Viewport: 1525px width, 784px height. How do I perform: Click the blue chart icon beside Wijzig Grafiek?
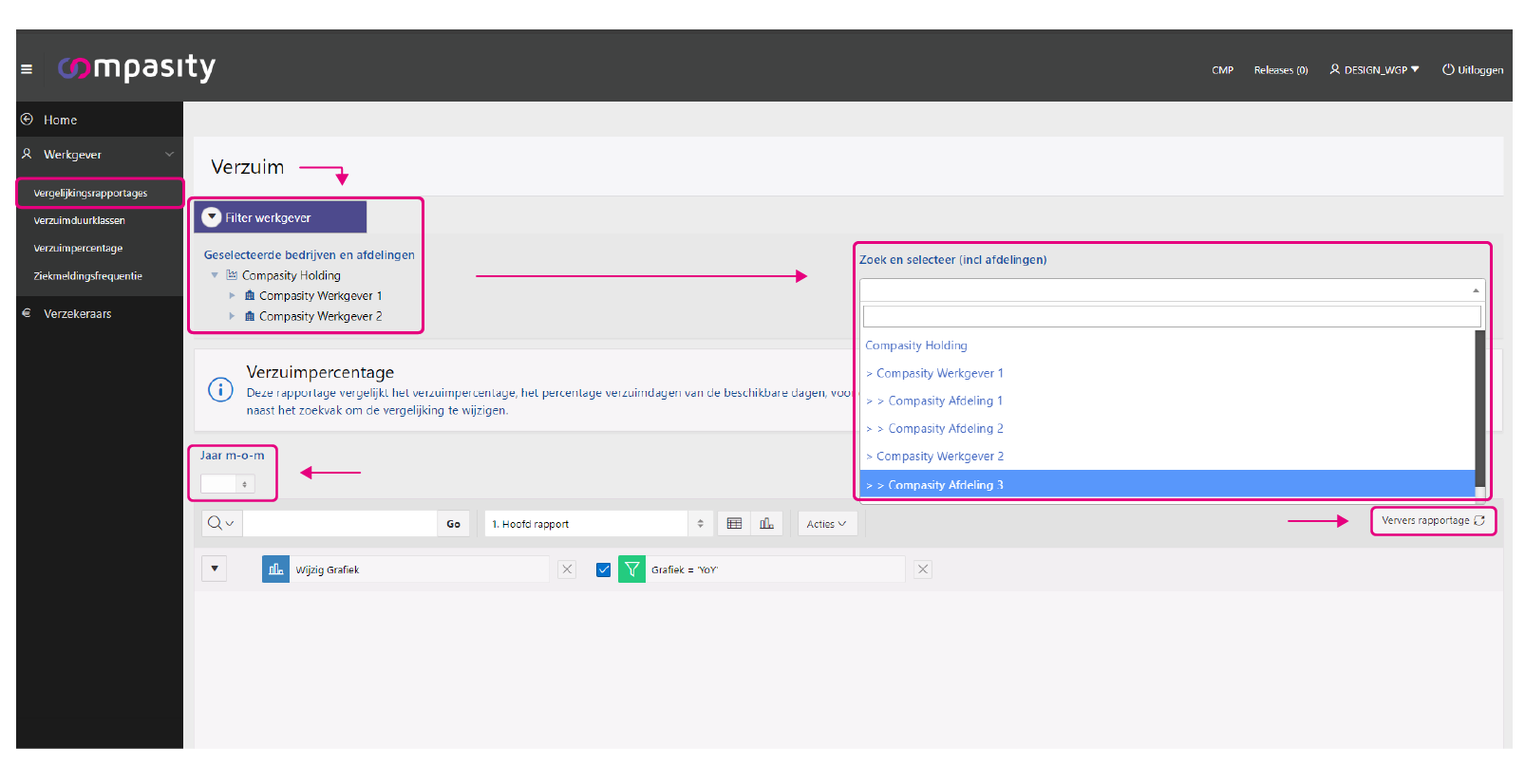click(x=275, y=569)
